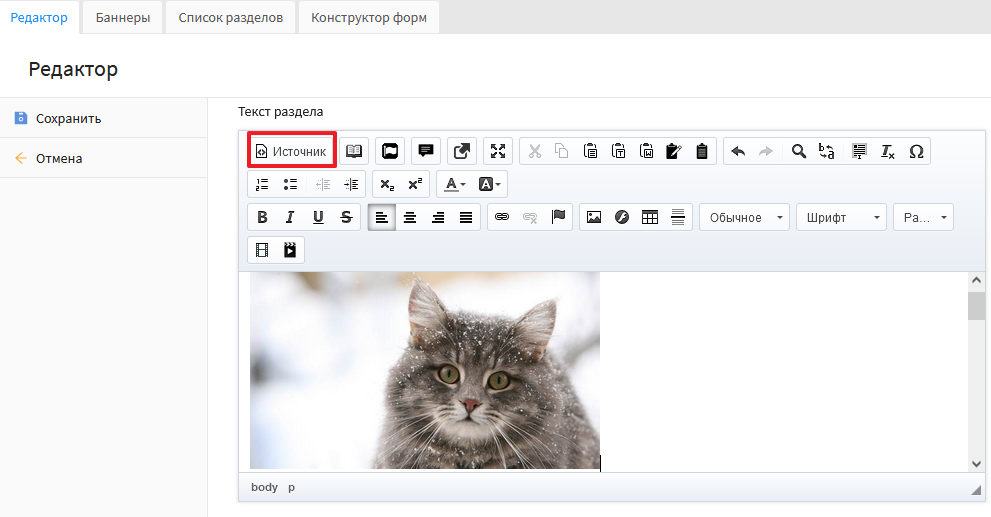Image resolution: width=991 pixels, height=517 pixels.
Task: Maximize the editor with the fullscreen icon
Action: (498, 151)
